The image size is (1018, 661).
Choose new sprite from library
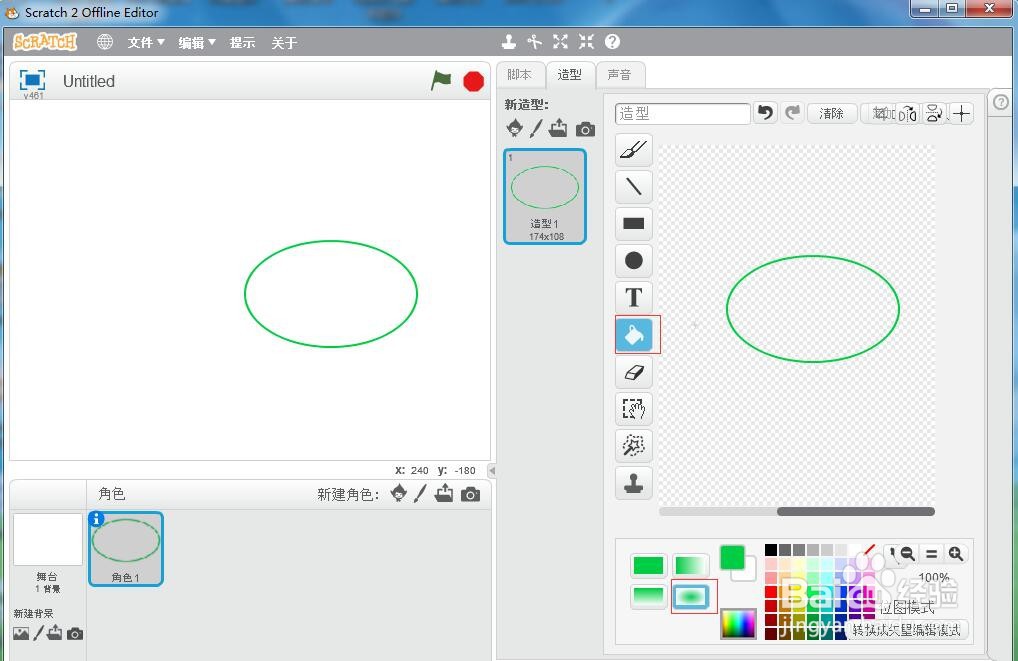coord(399,493)
